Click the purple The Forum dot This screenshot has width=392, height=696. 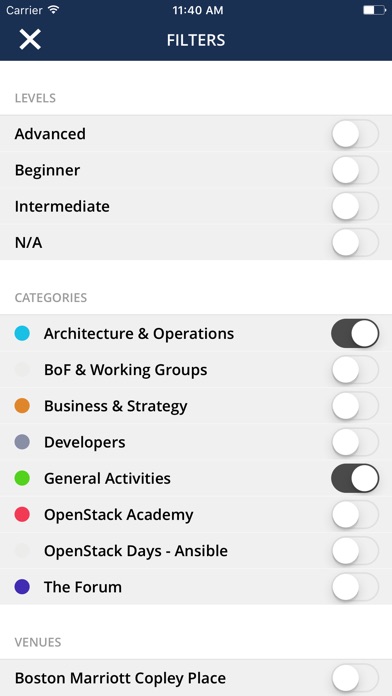point(22,587)
